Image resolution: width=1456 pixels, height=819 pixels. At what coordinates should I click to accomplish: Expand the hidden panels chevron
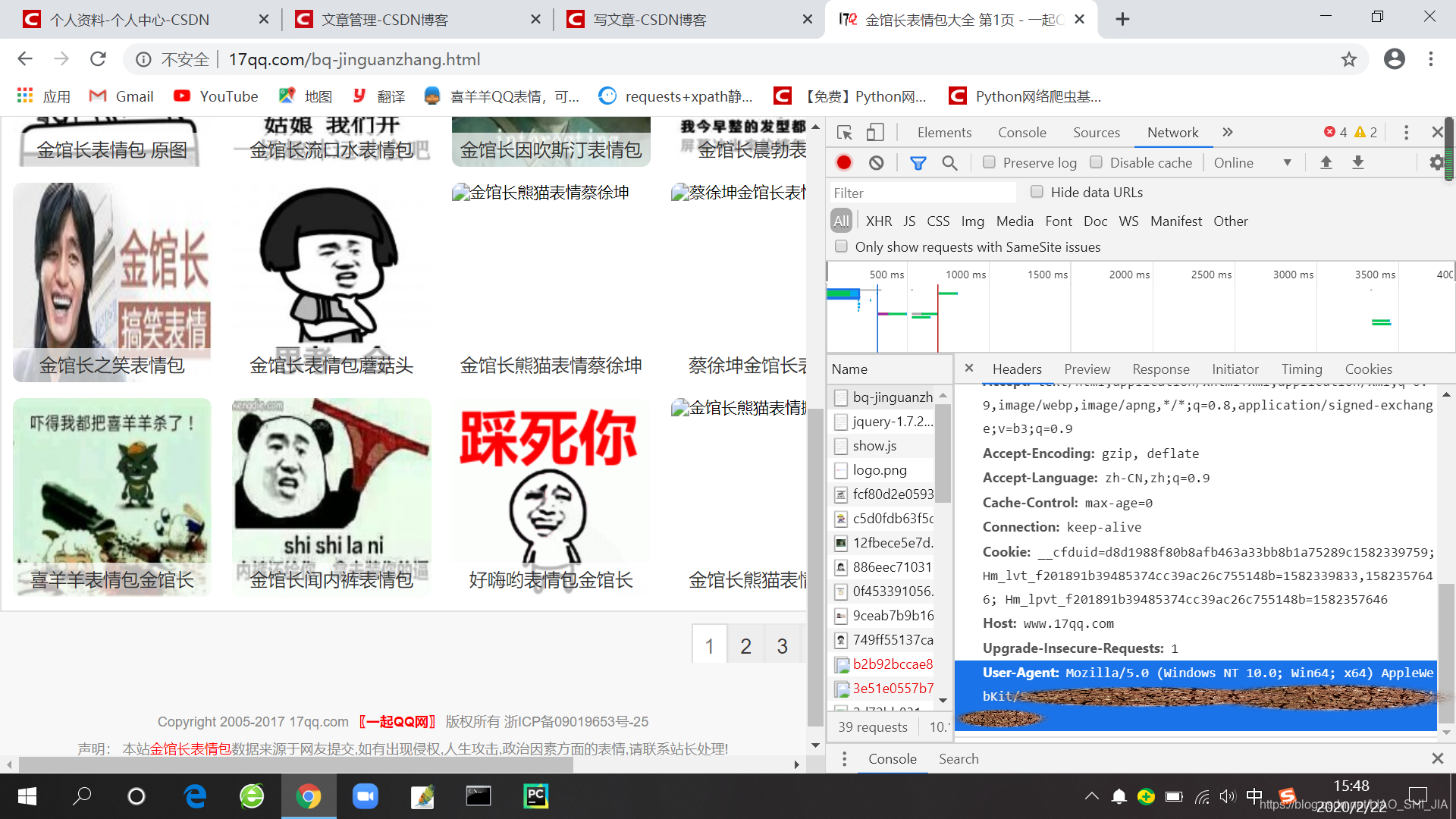[x=1227, y=132]
